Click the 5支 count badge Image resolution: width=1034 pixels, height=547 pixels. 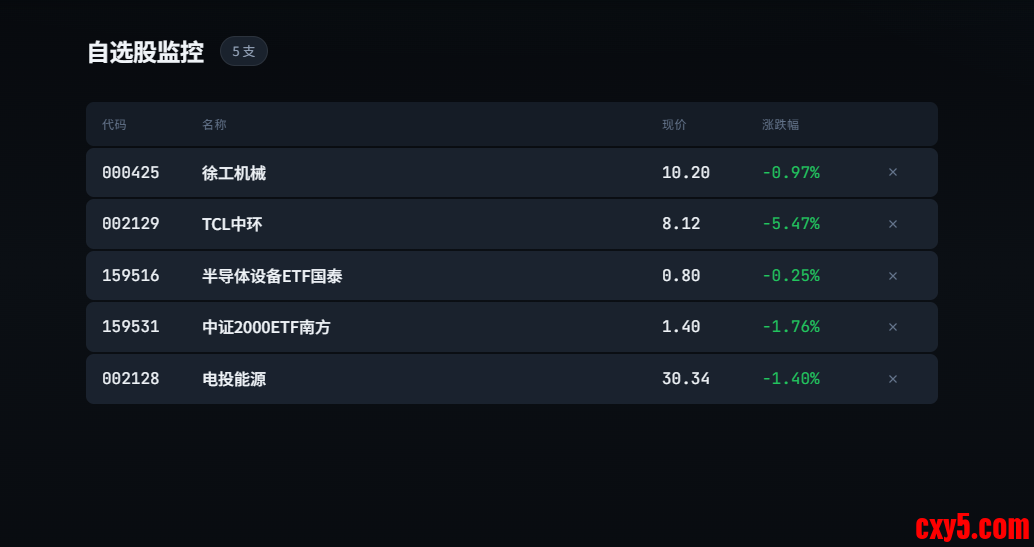(x=244, y=51)
